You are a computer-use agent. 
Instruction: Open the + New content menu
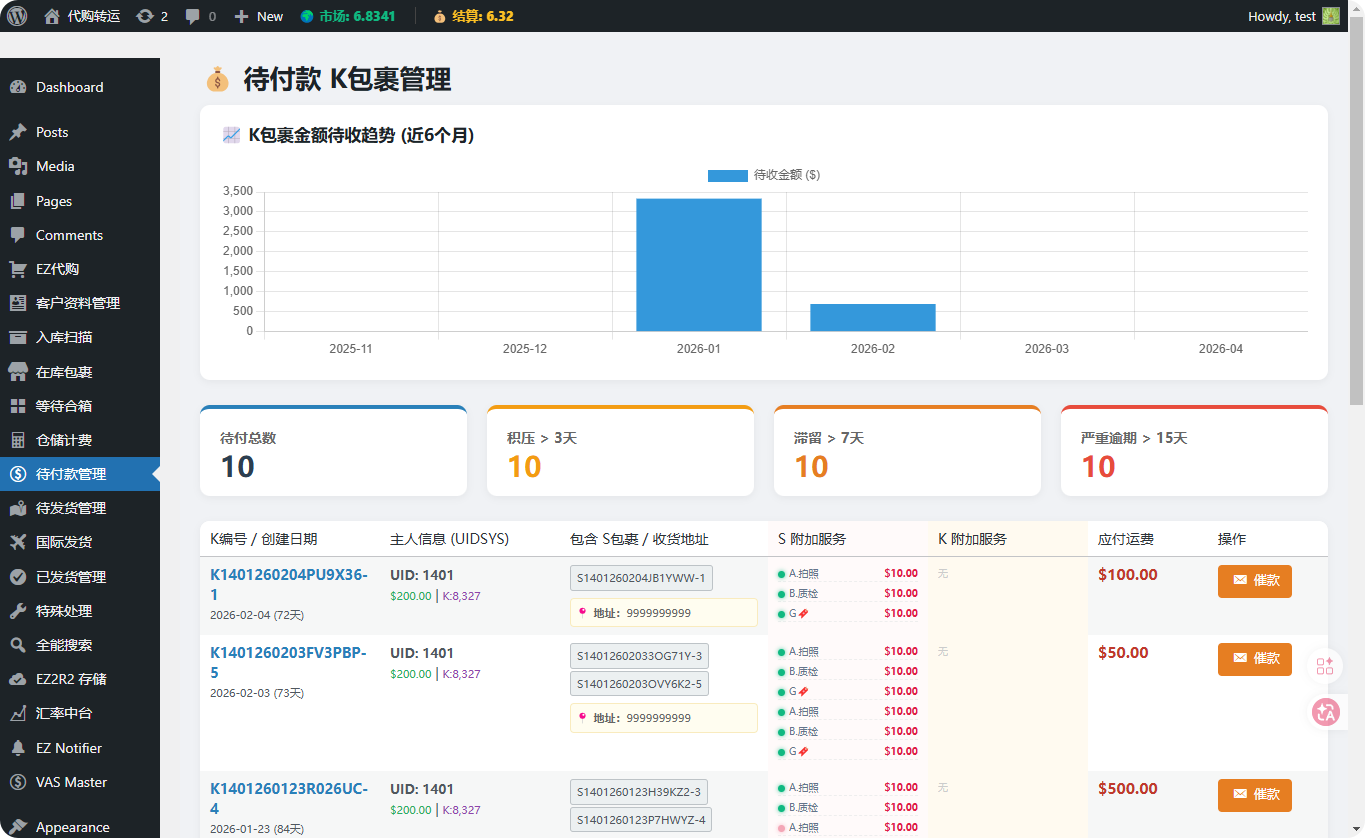(x=258, y=16)
